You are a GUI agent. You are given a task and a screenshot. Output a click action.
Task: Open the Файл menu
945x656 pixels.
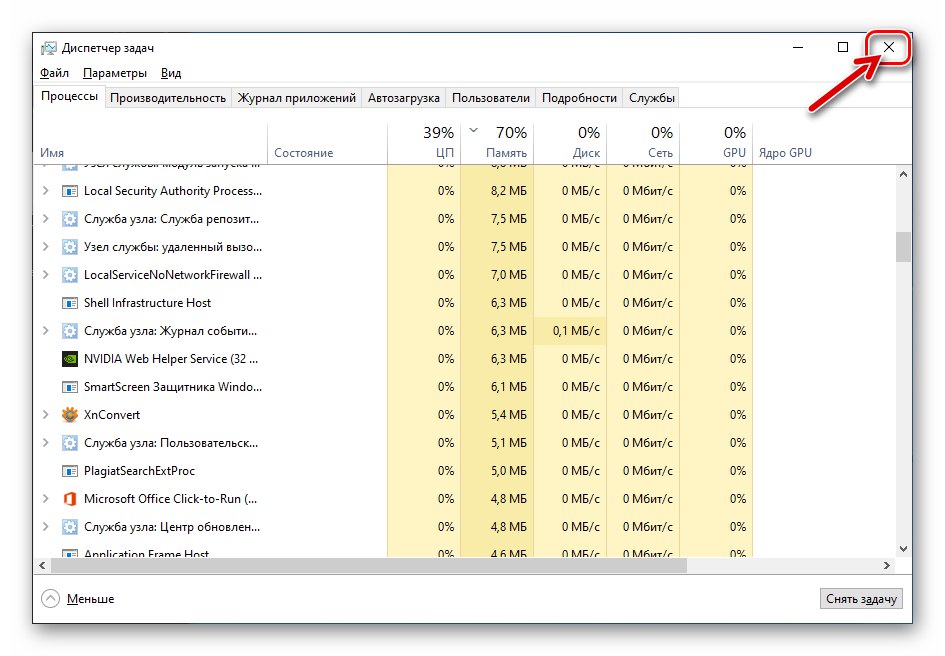point(55,73)
